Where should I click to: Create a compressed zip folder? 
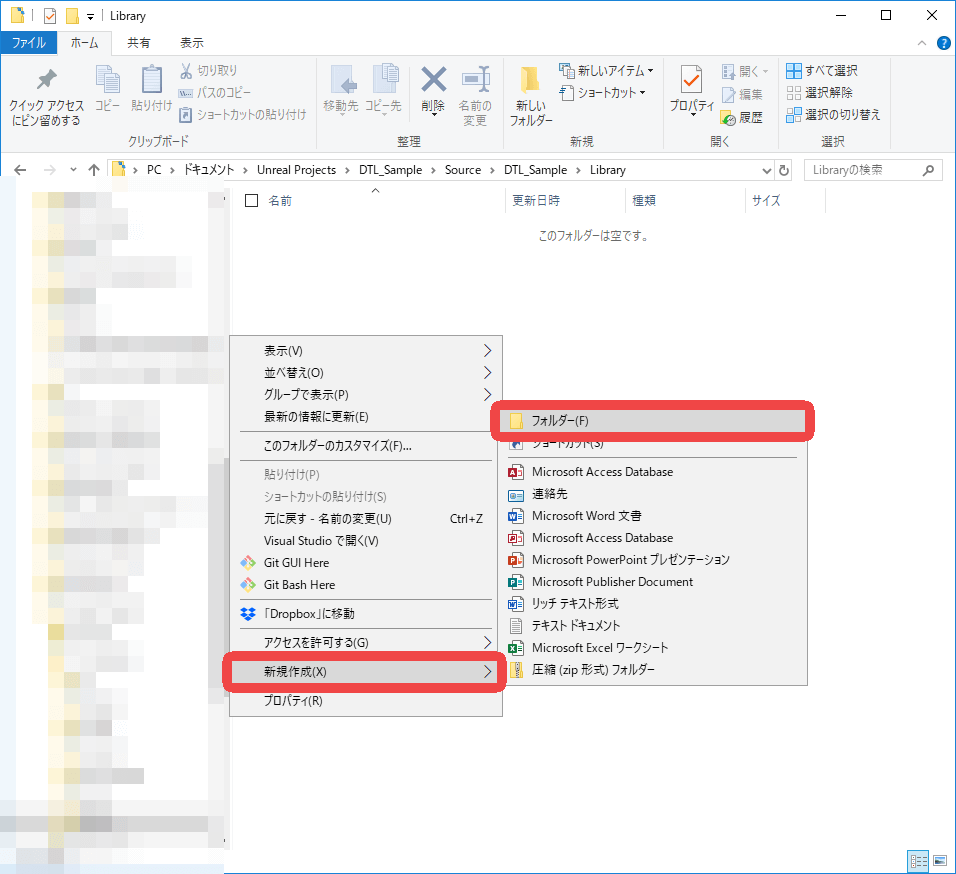(593, 670)
